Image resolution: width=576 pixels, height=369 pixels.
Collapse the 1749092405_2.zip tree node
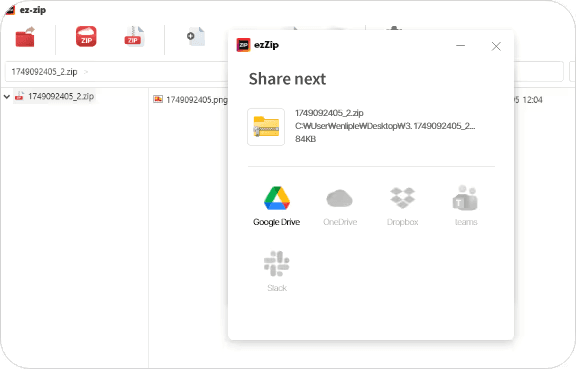click(x=7, y=97)
